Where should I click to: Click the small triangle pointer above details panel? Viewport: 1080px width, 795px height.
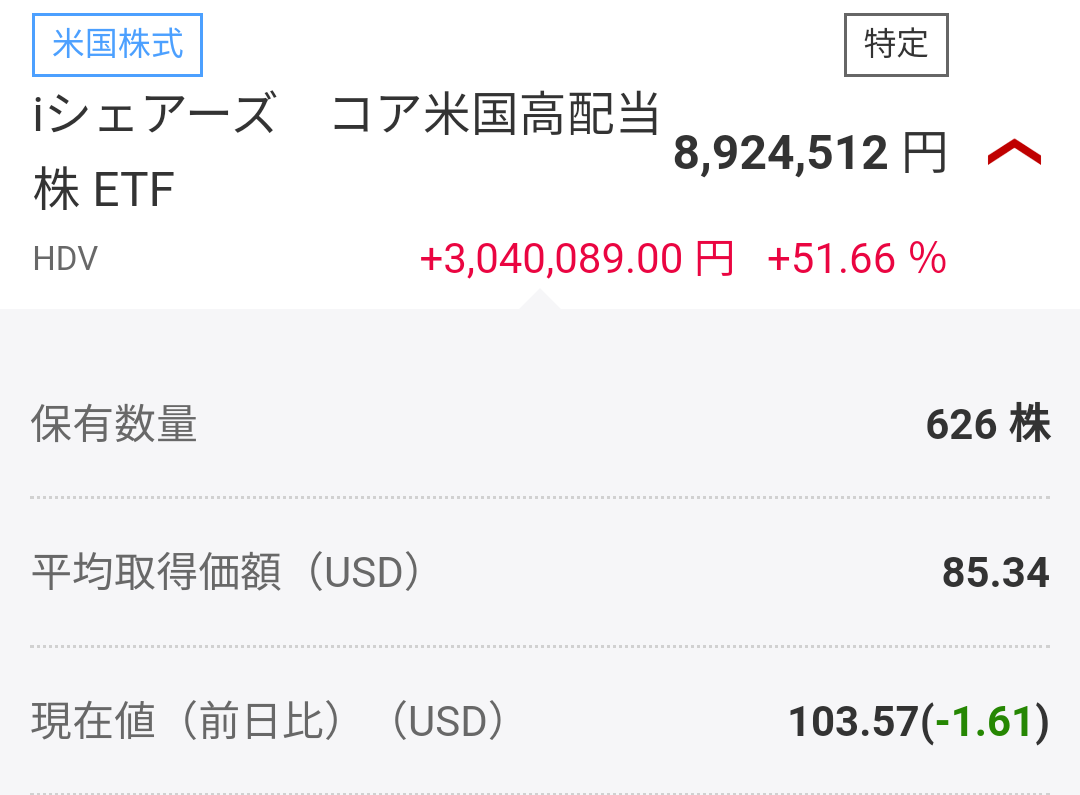pos(539,300)
